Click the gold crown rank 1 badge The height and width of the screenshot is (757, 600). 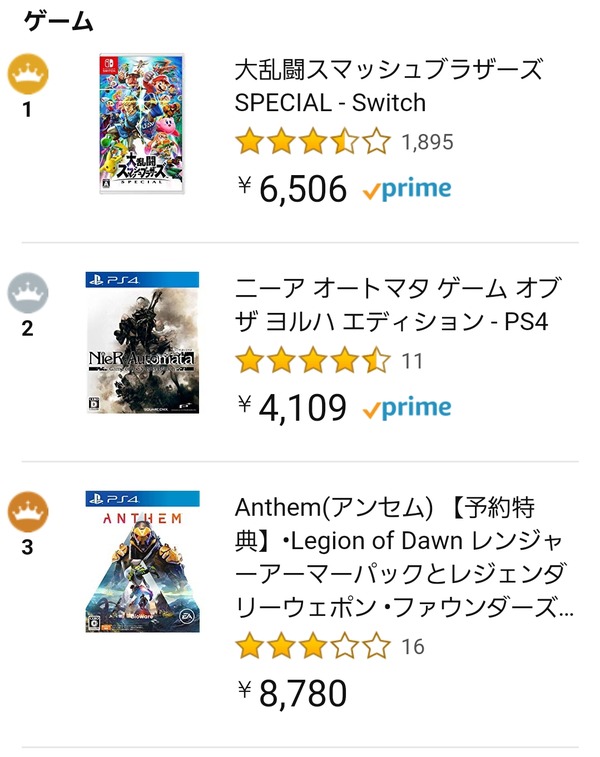(x=28, y=74)
